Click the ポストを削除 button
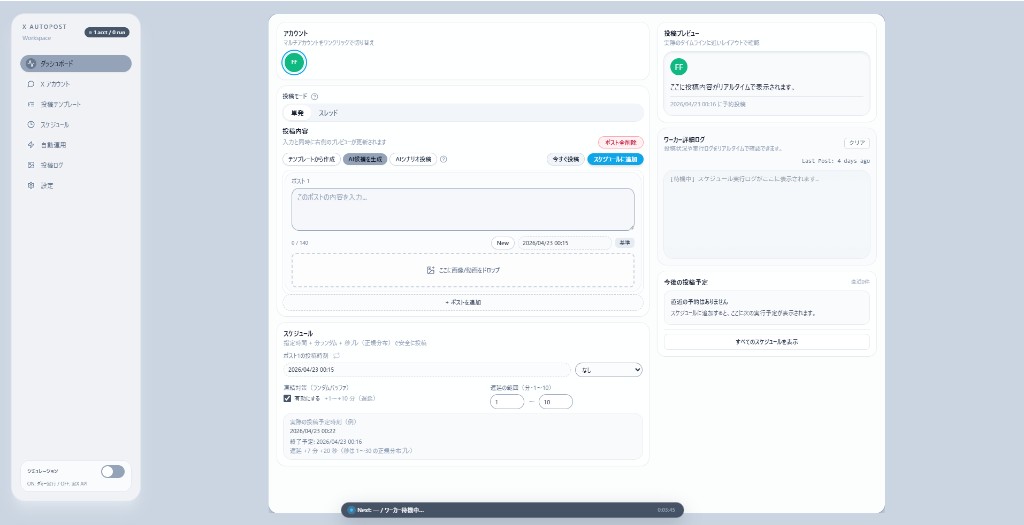The width and height of the screenshot is (1024, 525). (620, 143)
